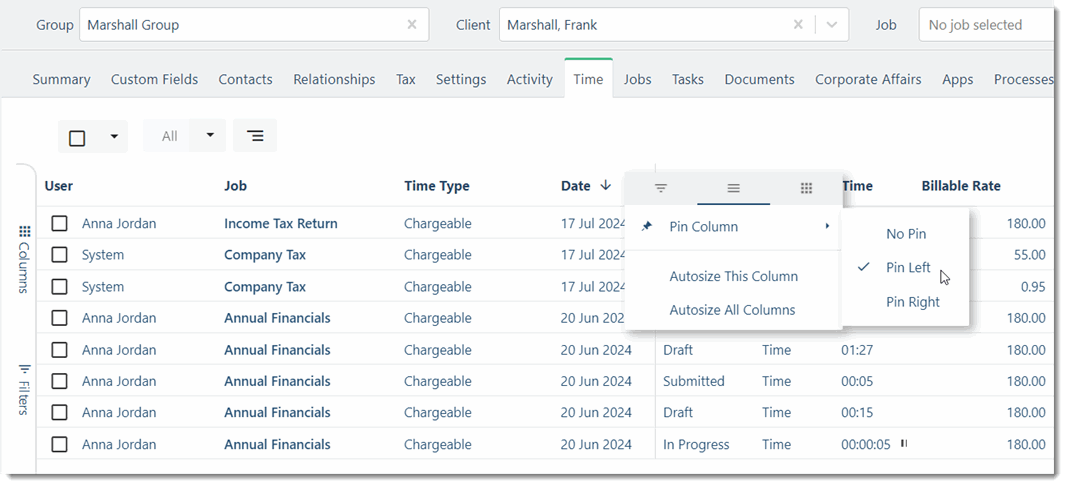The image size is (1066, 486).
Task: Open Annual Financials link in Submitted row
Action: [x=277, y=381]
